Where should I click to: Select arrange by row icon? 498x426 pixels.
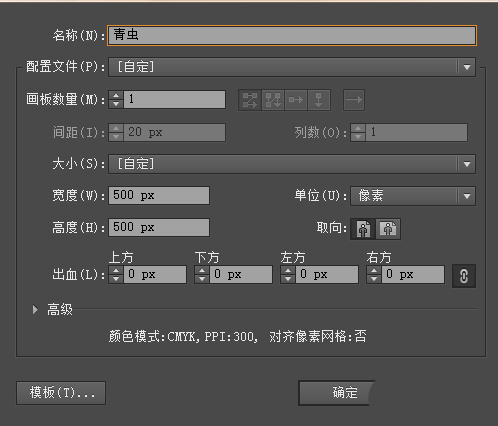296,100
